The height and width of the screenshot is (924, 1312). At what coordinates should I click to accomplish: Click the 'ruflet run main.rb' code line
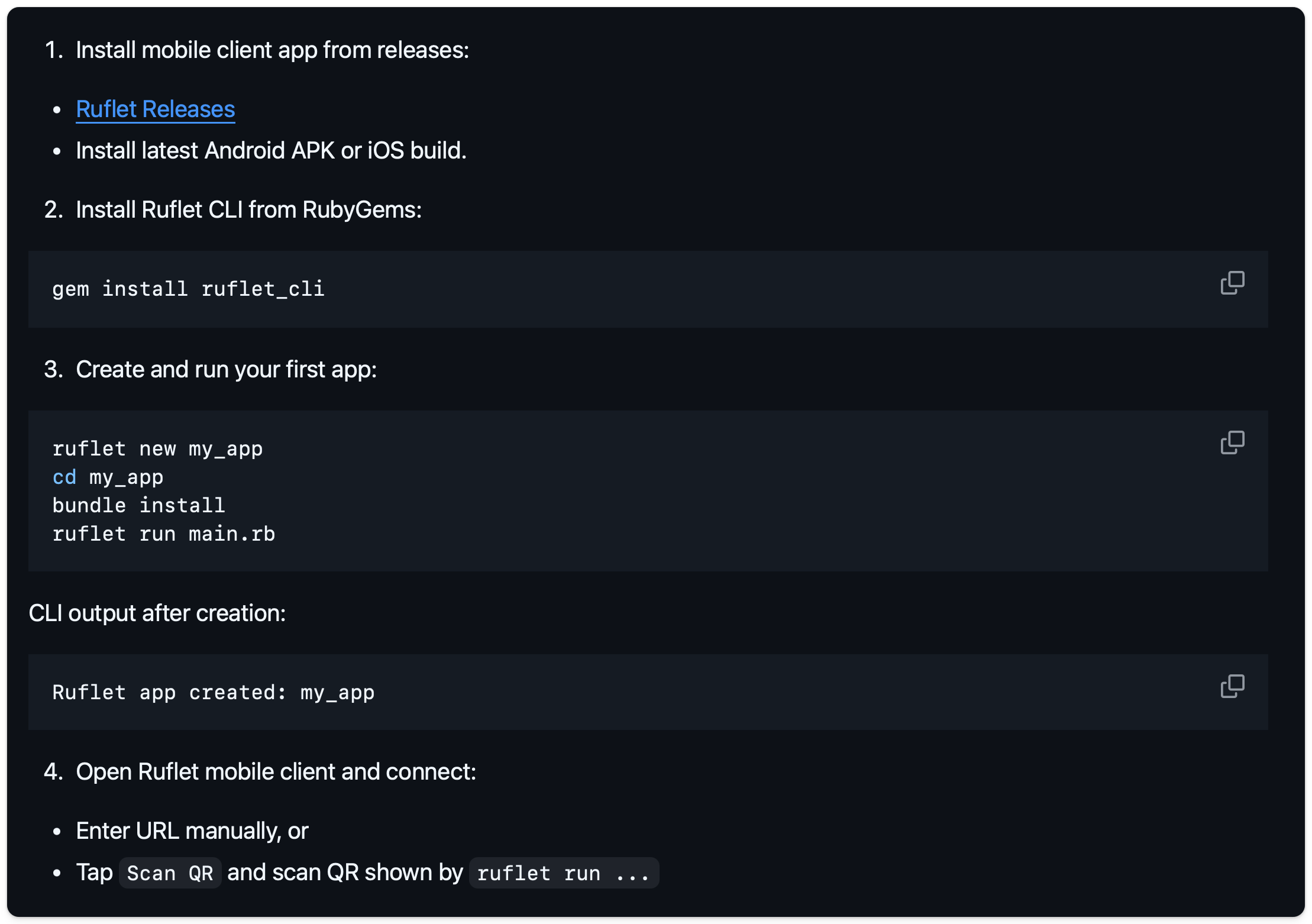coord(163,534)
